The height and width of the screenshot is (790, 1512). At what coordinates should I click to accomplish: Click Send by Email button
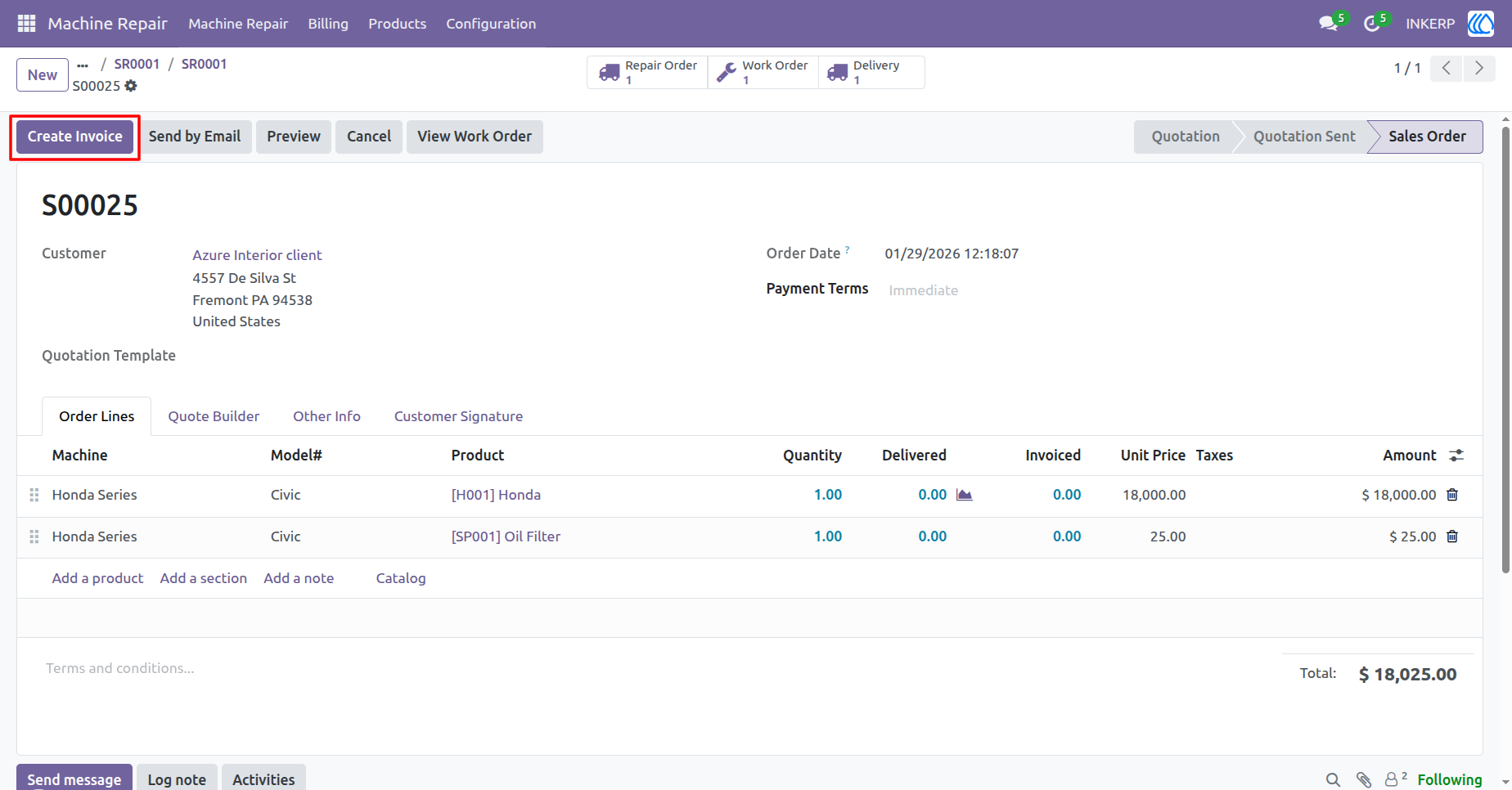tap(195, 137)
